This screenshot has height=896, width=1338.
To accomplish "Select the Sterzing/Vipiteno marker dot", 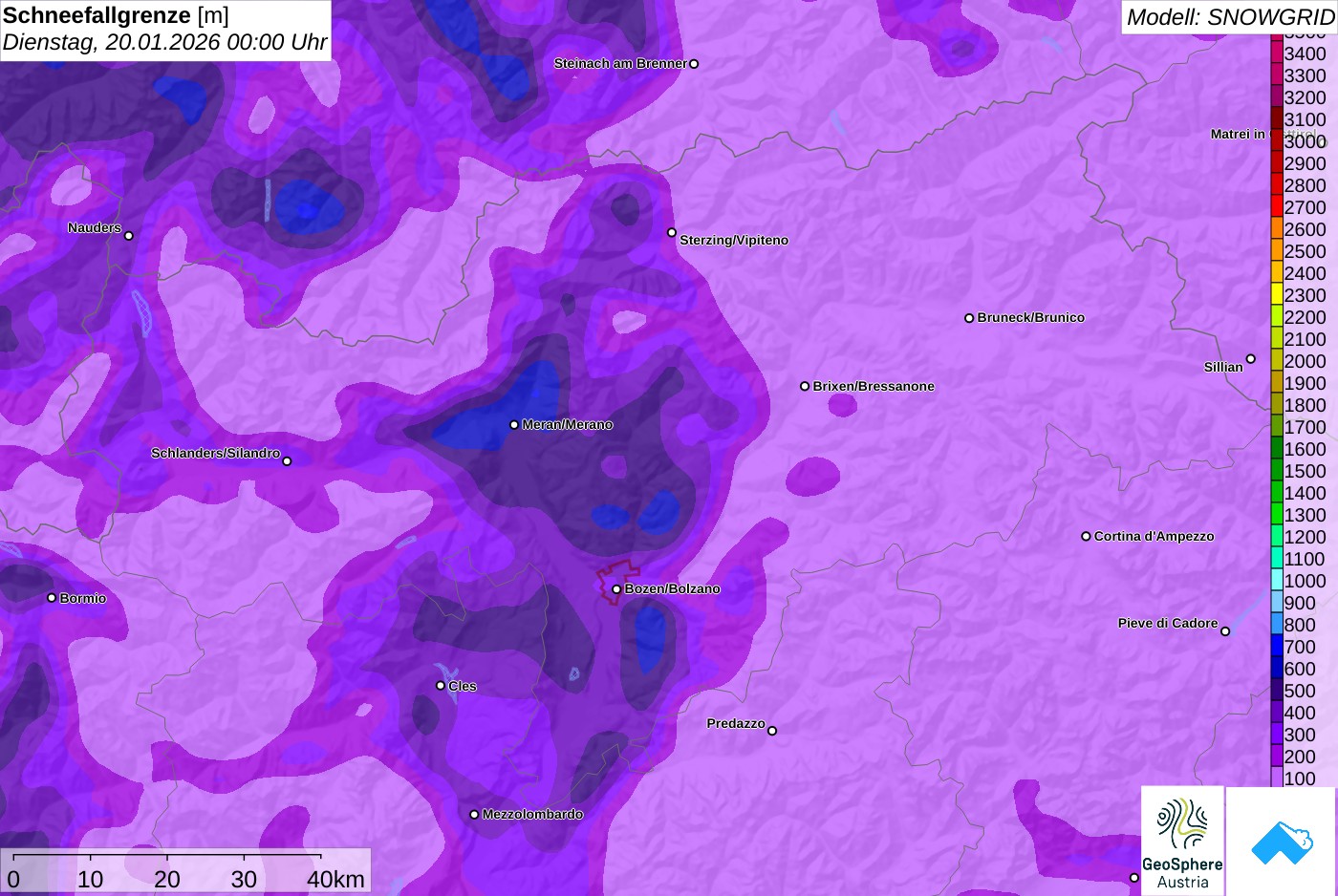I will click(672, 232).
